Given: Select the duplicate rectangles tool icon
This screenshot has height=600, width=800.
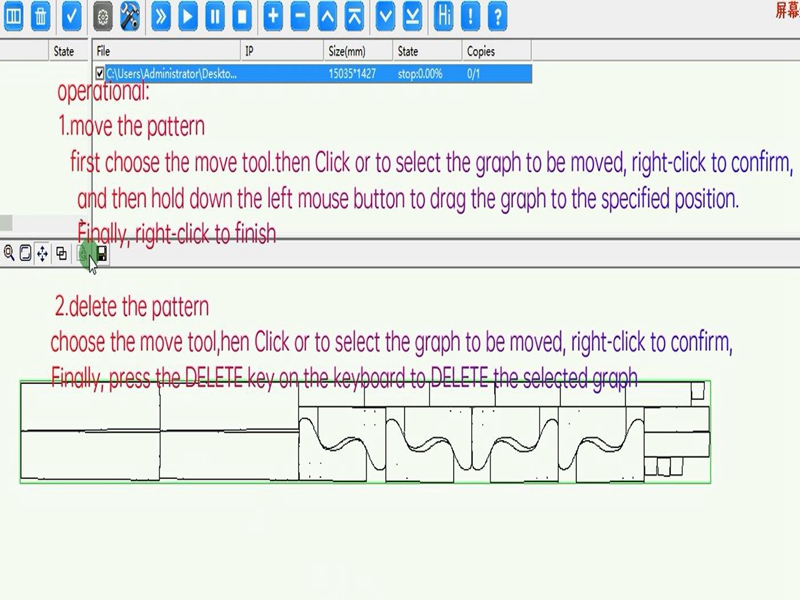Looking at the screenshot, I should (61, 254).
